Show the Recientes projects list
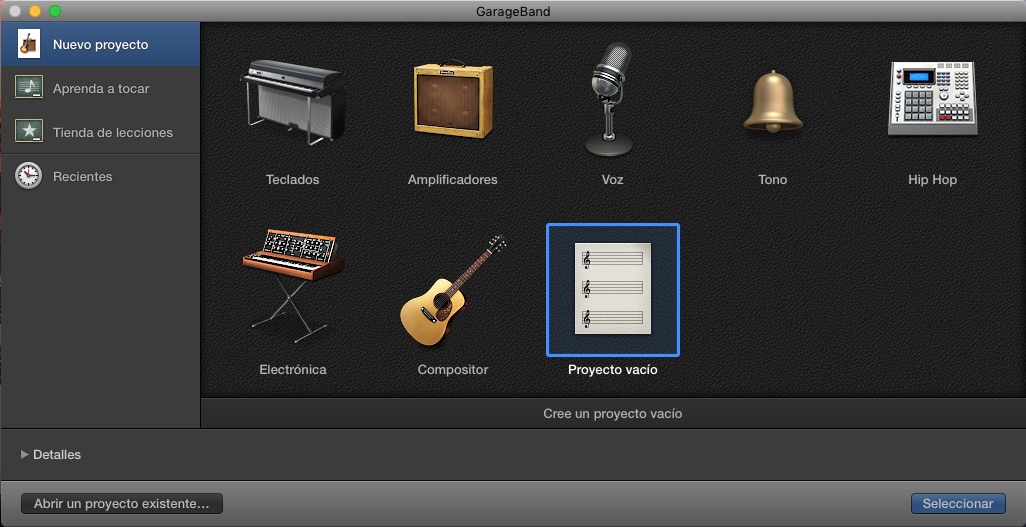Image resolution: width=1026 pixels, height=527 pixels. tap(100, 176)
